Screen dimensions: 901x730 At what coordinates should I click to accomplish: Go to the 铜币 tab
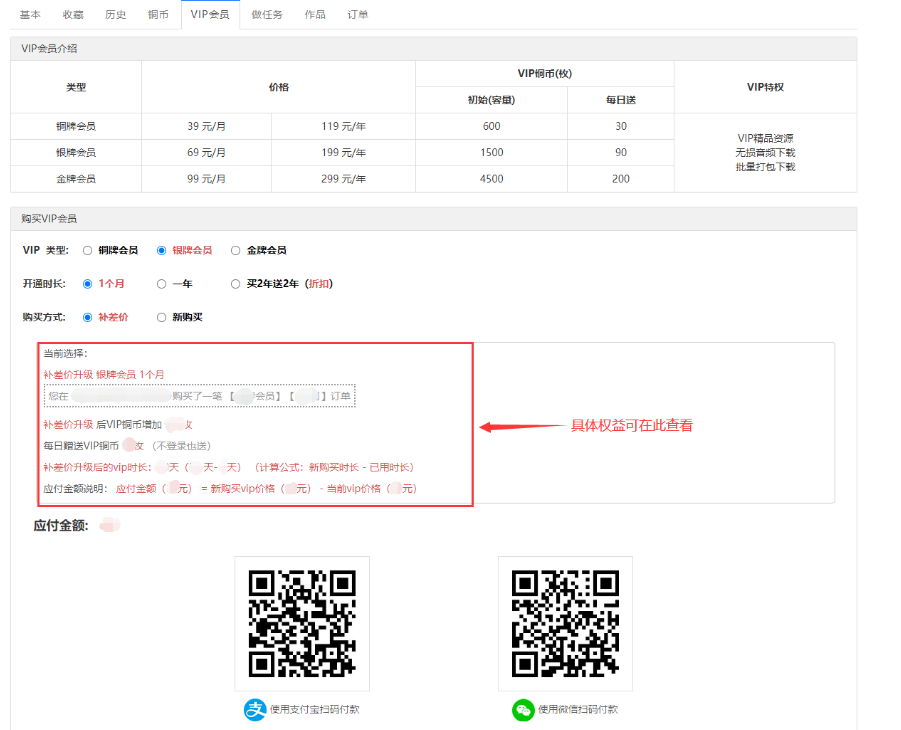pyautogui.click(x=158, y=14)
